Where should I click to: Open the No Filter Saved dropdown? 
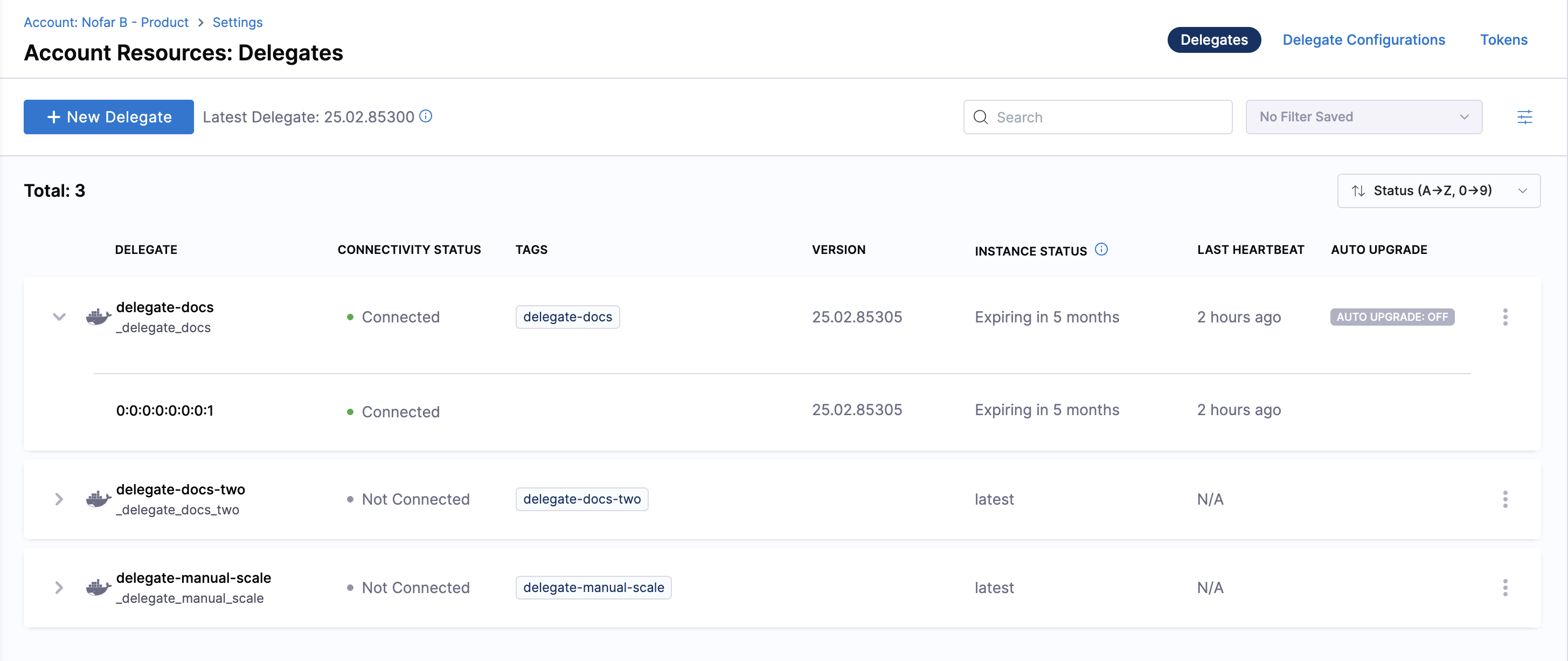click(x=1363, y=117)
